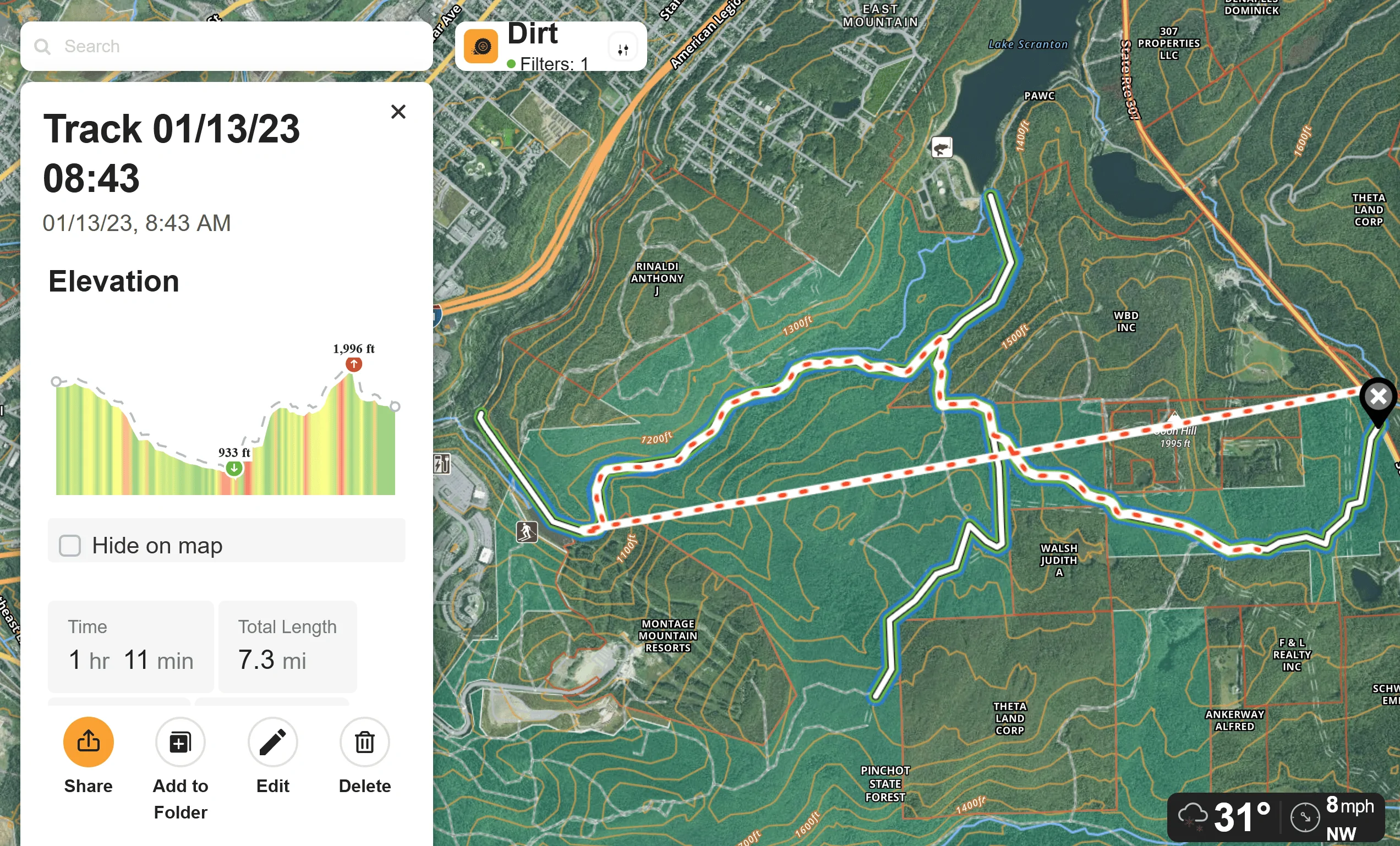Click the Edit pencil button

pos(273,742)
